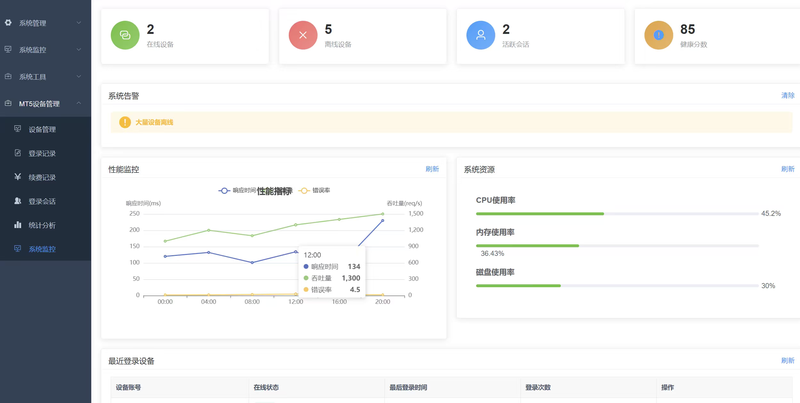Expand the 系统工具 menu chevron
800x403 pixels.
pyautogui.click(x=79, y=77)
